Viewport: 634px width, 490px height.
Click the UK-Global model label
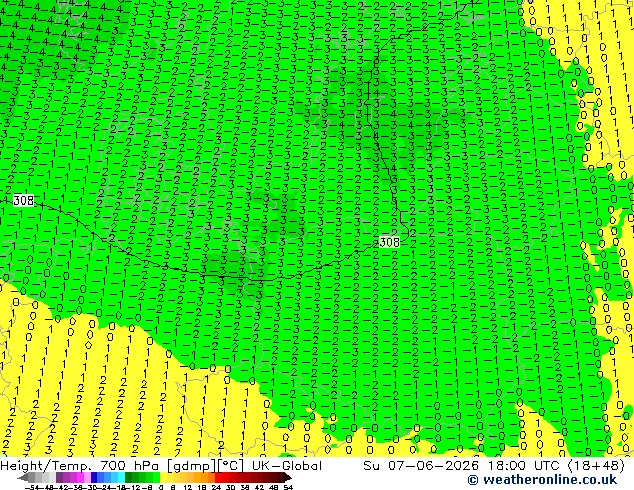[x=287, y=466]
